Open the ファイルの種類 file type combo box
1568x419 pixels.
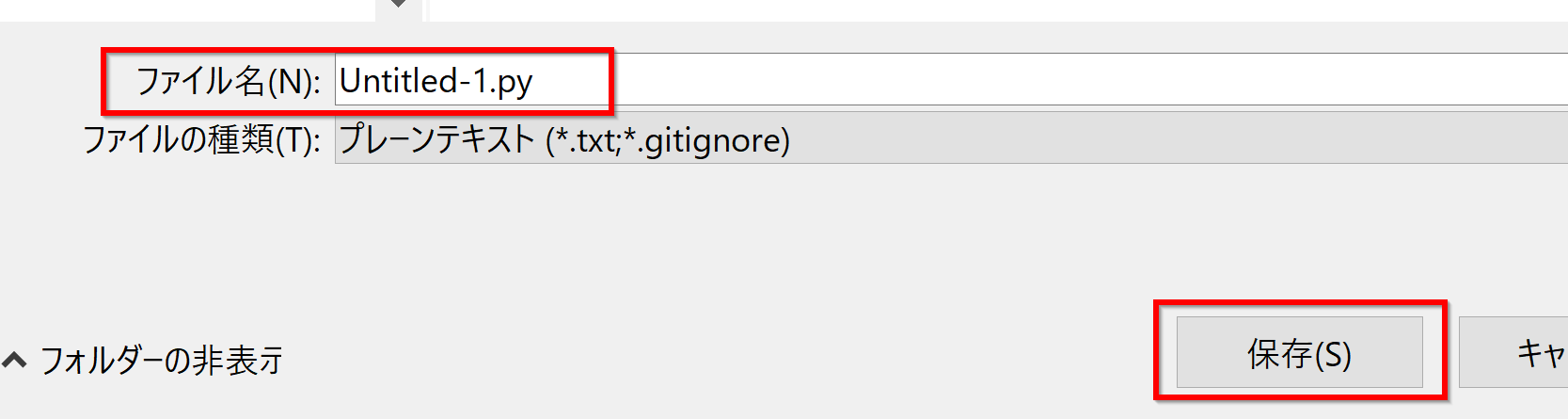[x=951, y=138]
